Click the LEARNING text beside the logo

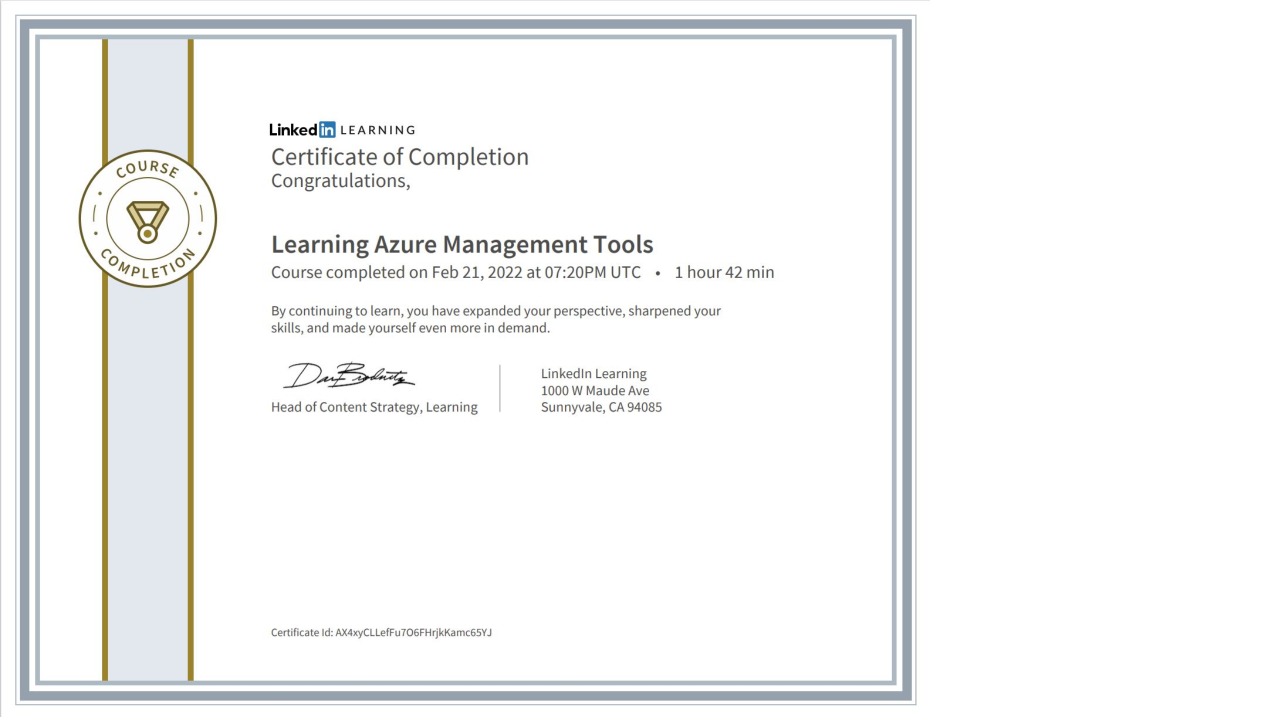(377, 130)
